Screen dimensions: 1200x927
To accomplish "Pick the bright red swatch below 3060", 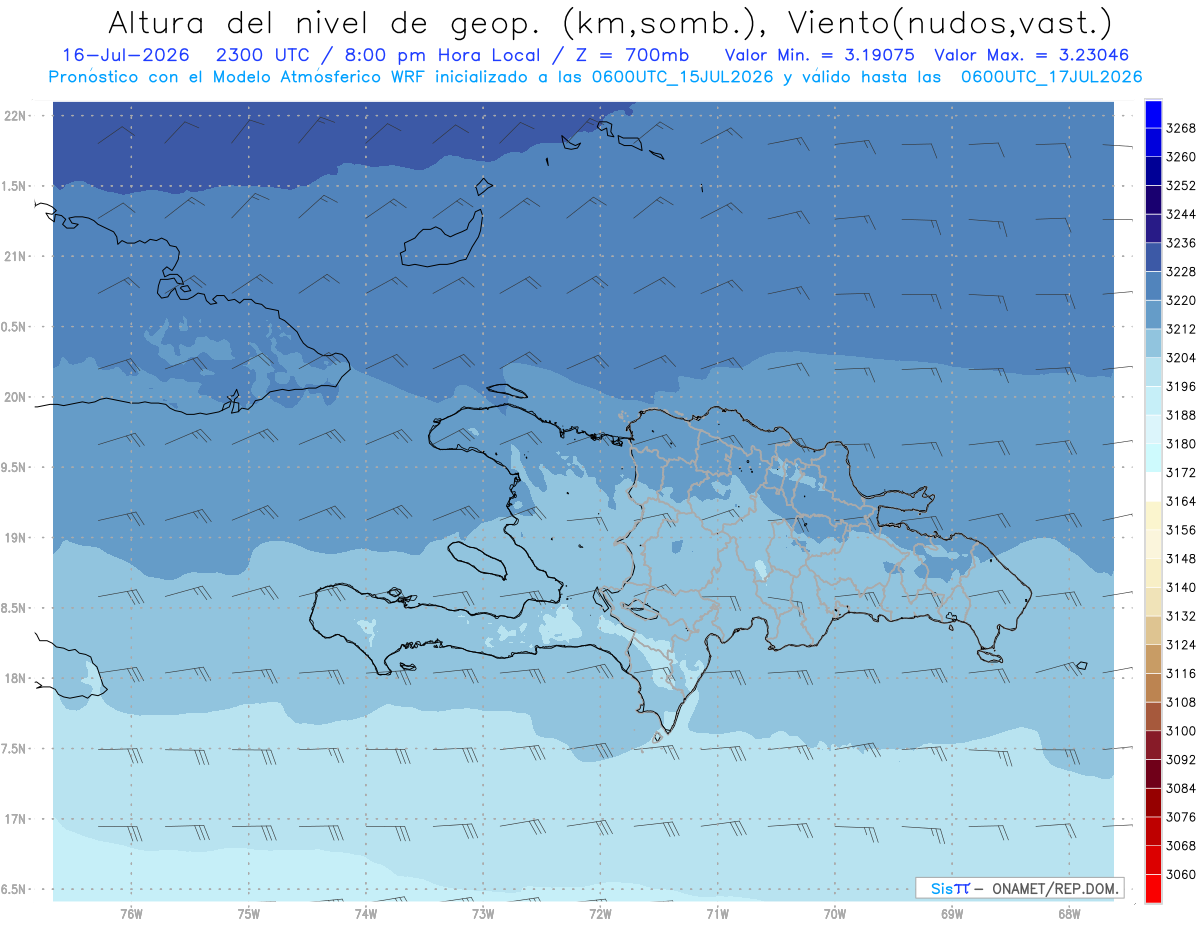I will pos(1153,888).
